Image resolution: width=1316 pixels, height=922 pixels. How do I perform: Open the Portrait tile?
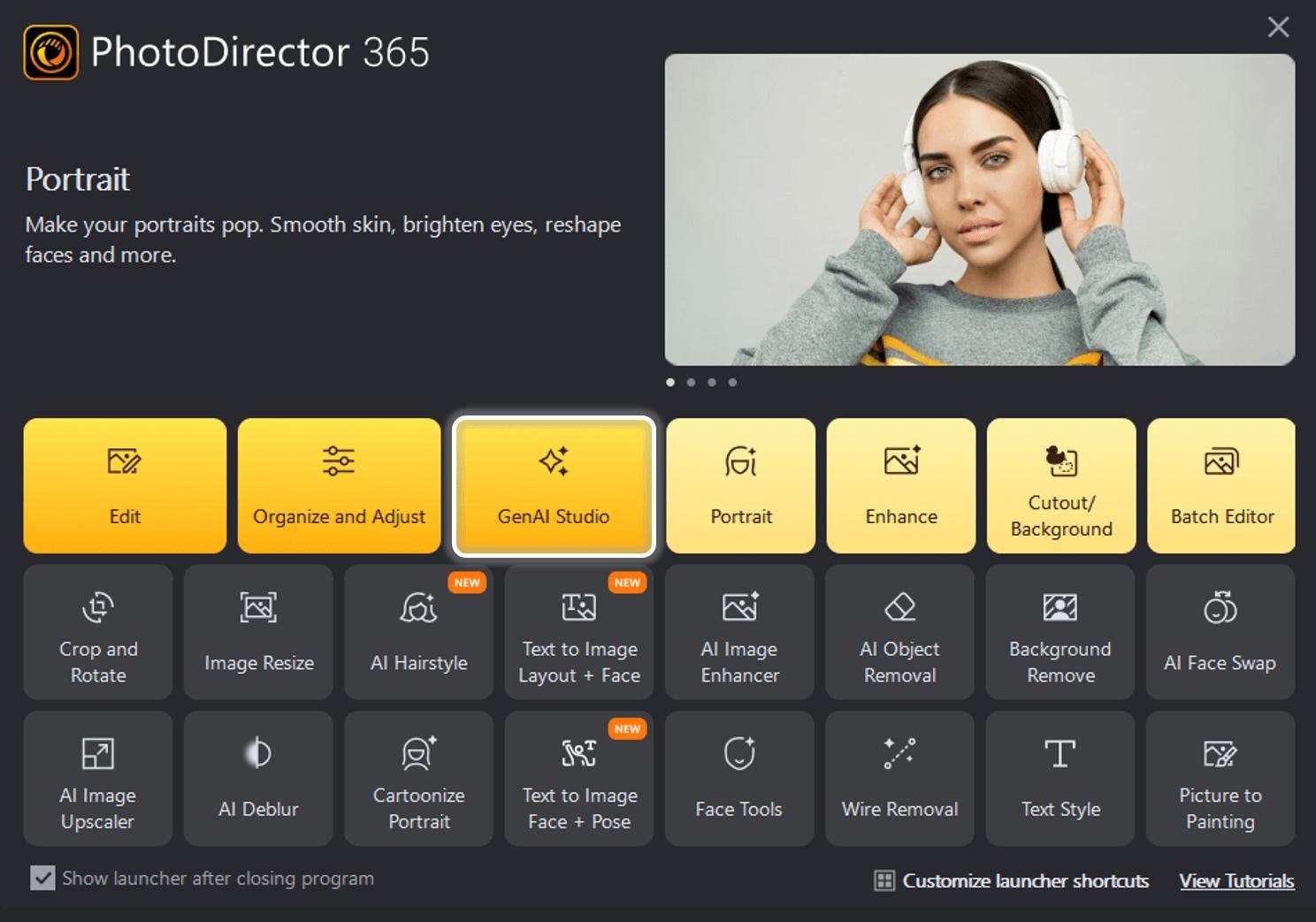pyautogui.click(x=741, y=485)
